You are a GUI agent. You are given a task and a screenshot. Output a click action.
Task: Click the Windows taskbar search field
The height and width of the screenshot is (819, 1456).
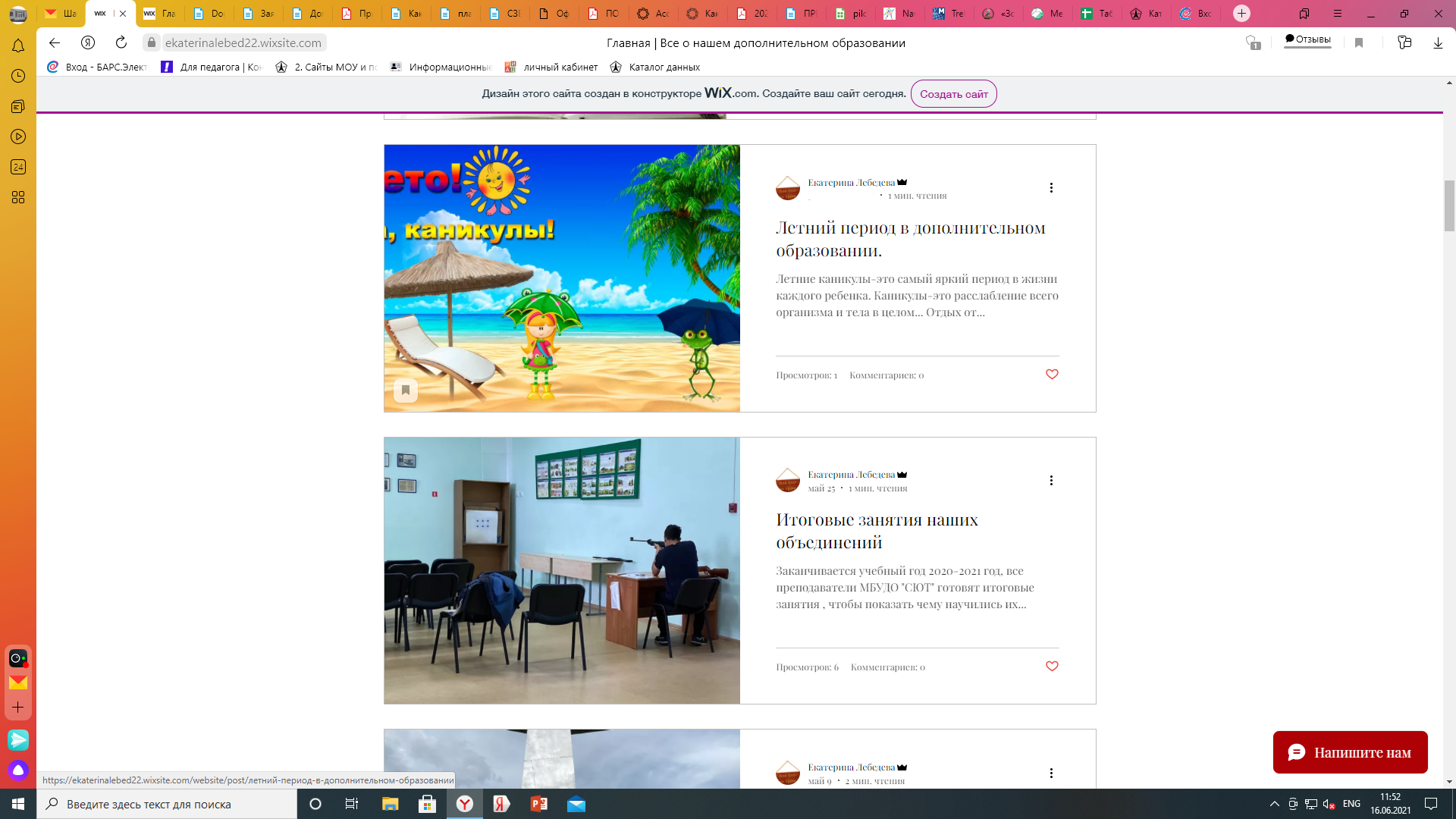coord(167,804)
